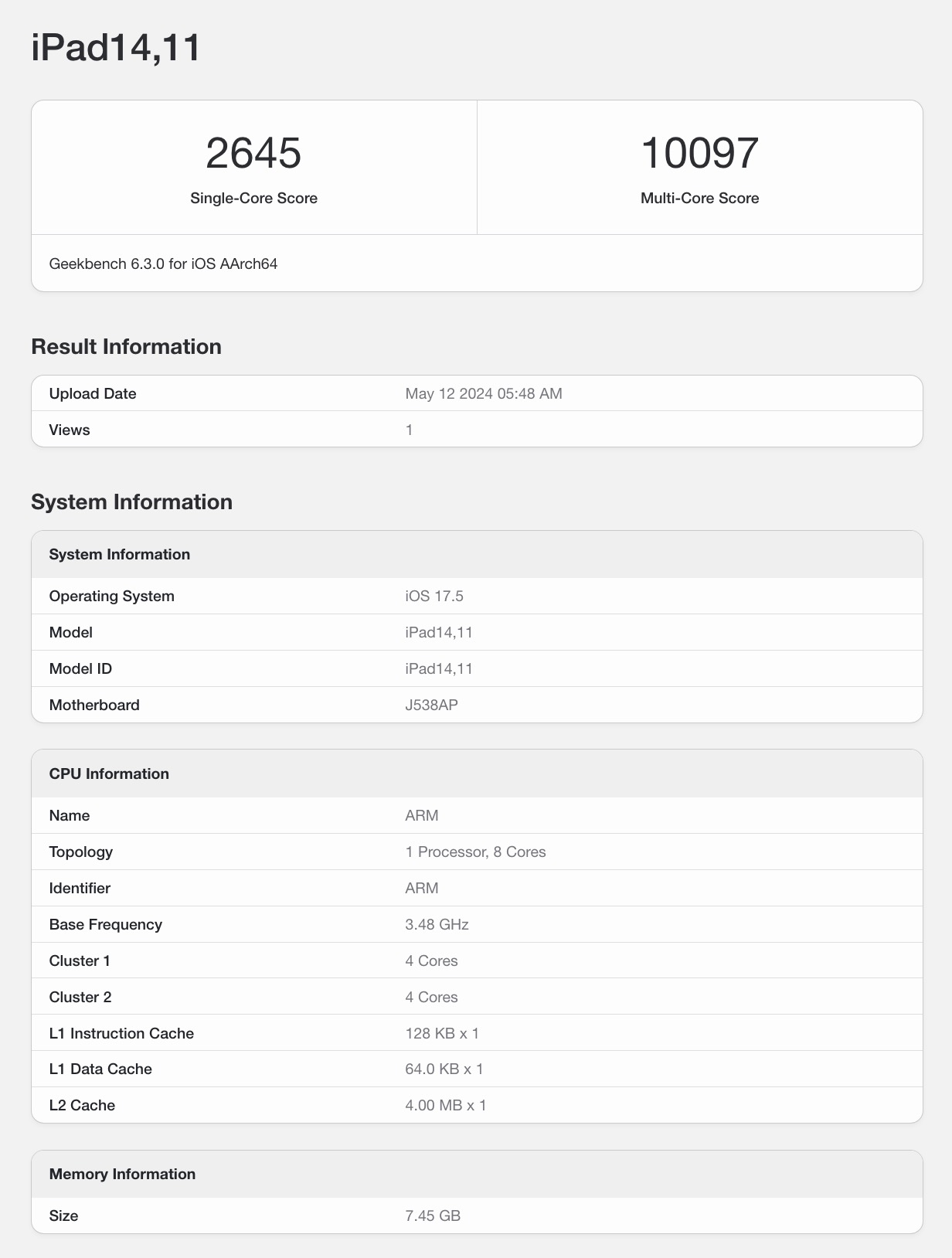Select the Multi-Core Score label
This screenshot has width=952, height=1258.
[699, 199]
